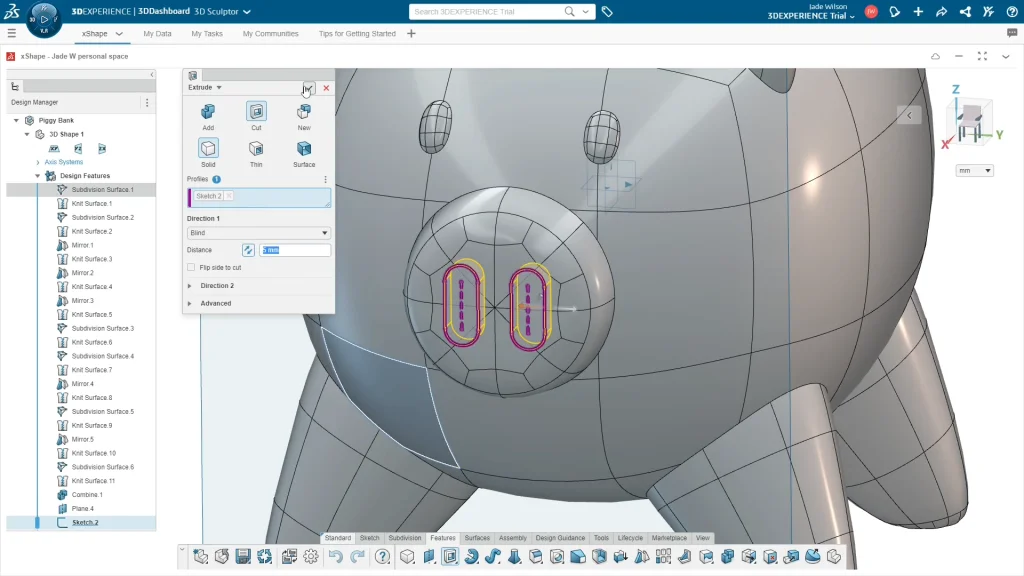This screenshot has width=1024, height=576.
Task: Select the New body extrude icon
Action: point(304,112)
